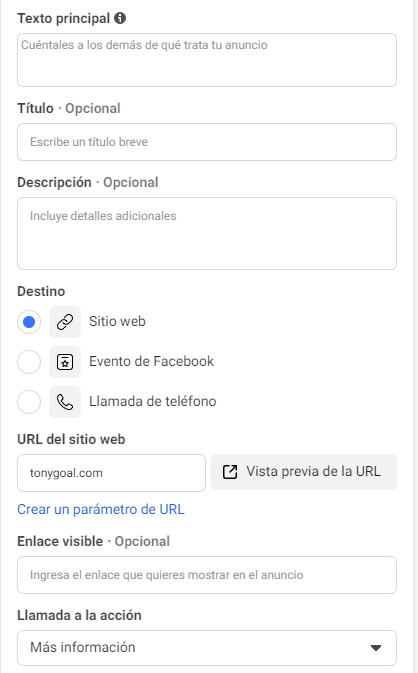Click the Sitio web destination label
This screenshot has height=673, width=418.
click(x=117, y=321)
